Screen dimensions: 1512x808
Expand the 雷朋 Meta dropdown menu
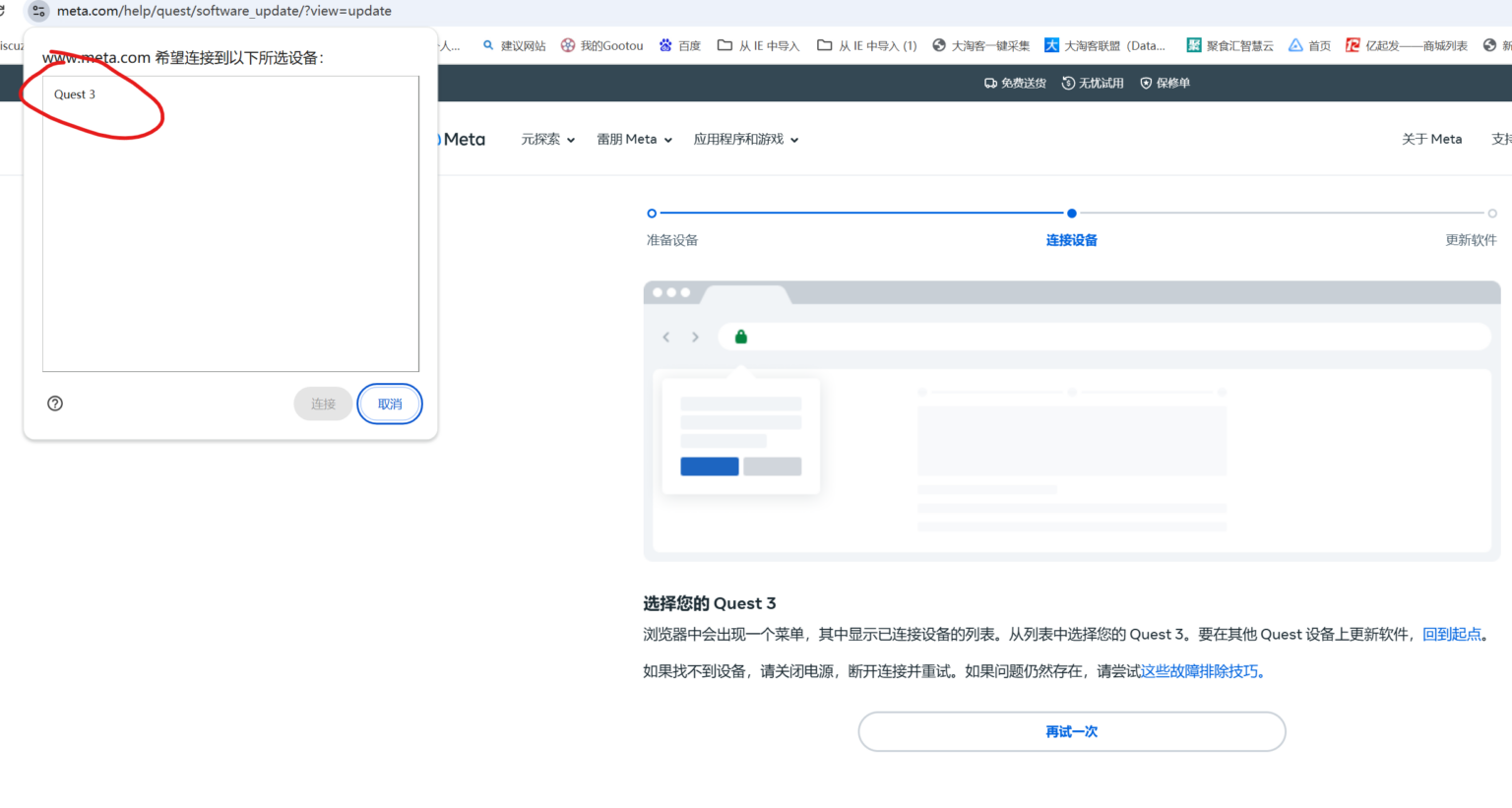[635, 140]
